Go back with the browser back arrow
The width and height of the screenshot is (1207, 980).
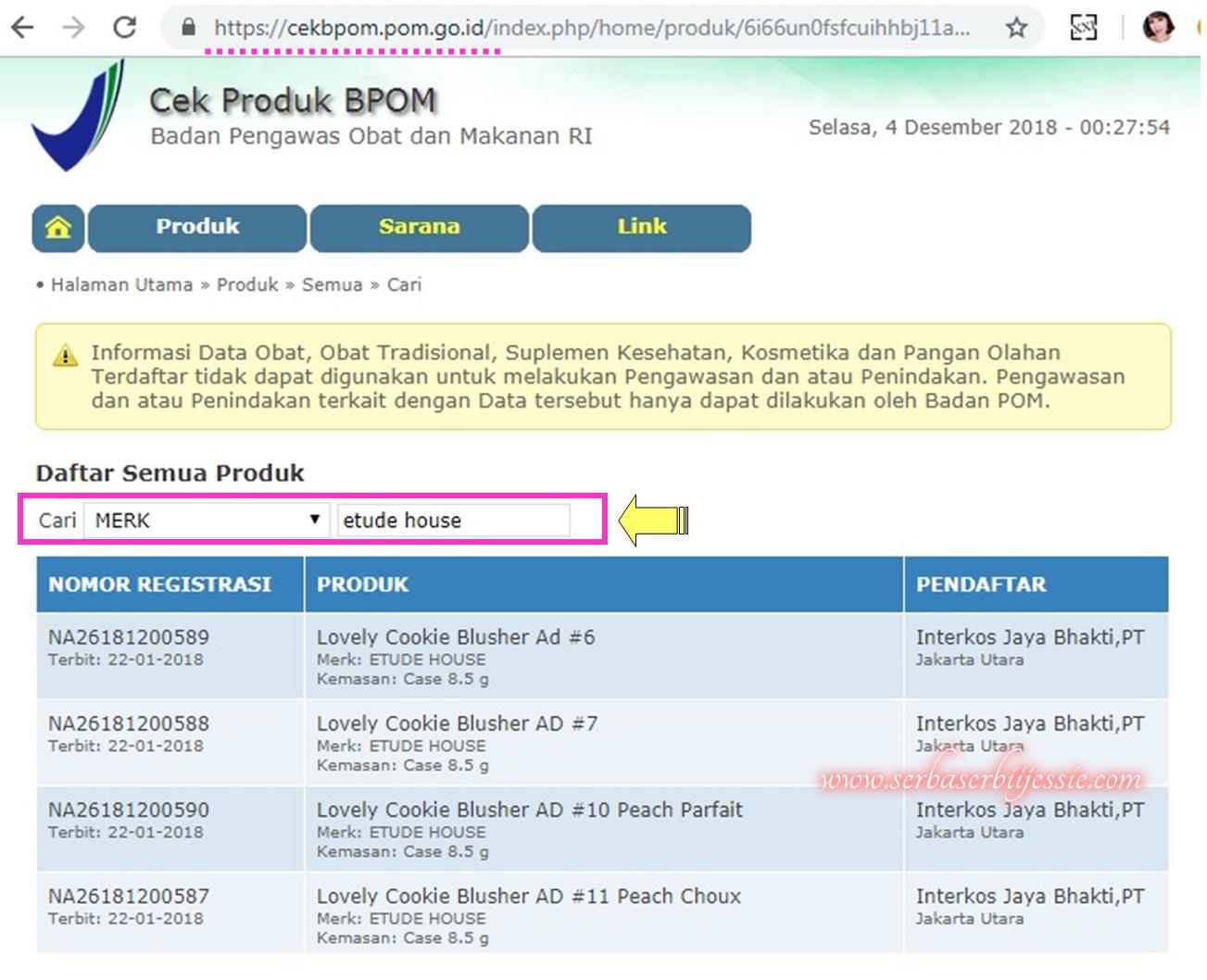tap(22, 27)
